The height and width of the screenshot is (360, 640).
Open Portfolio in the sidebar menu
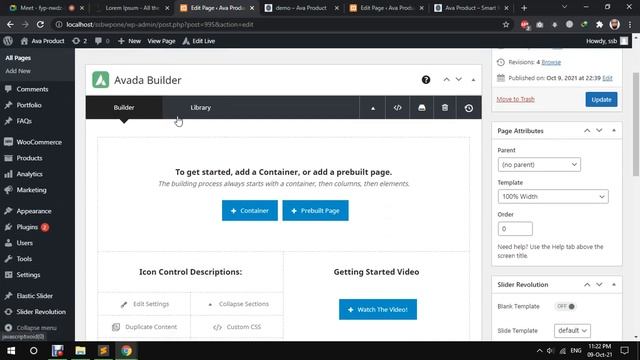[29, 105]
